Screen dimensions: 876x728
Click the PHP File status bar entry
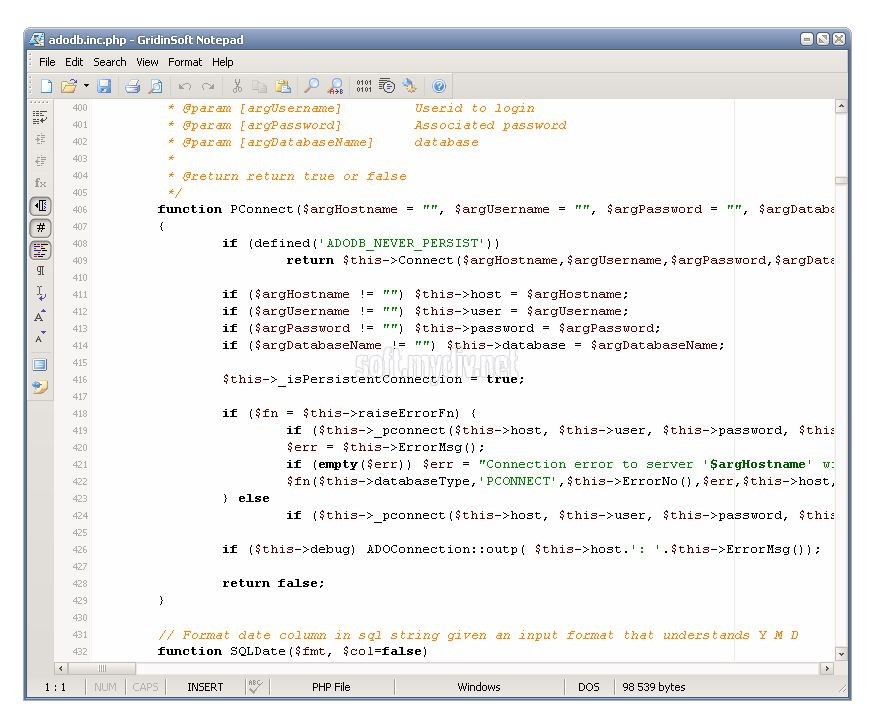tap(331, 687)
